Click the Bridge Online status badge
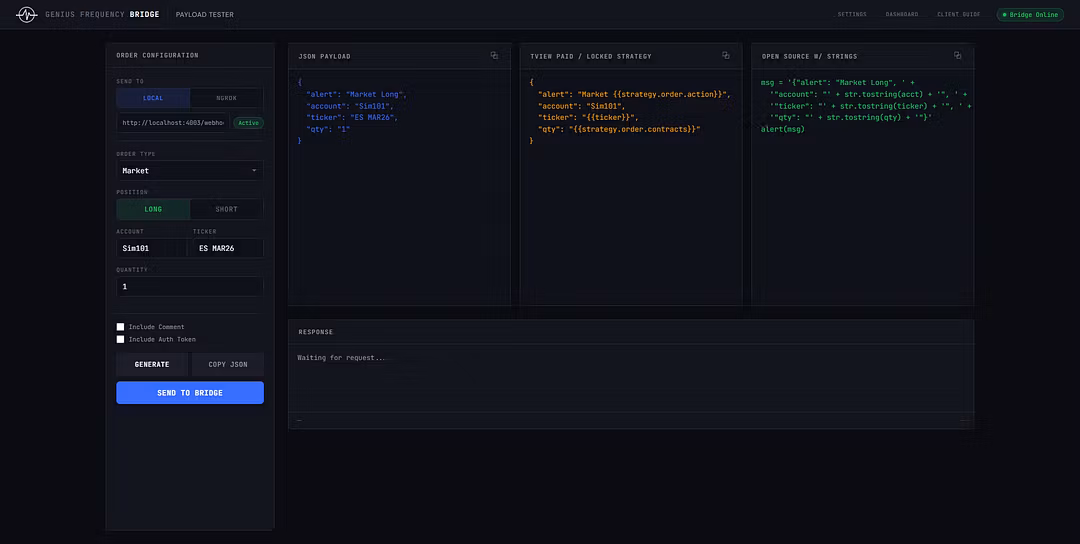1080x544 pixels. point(1030,14)
